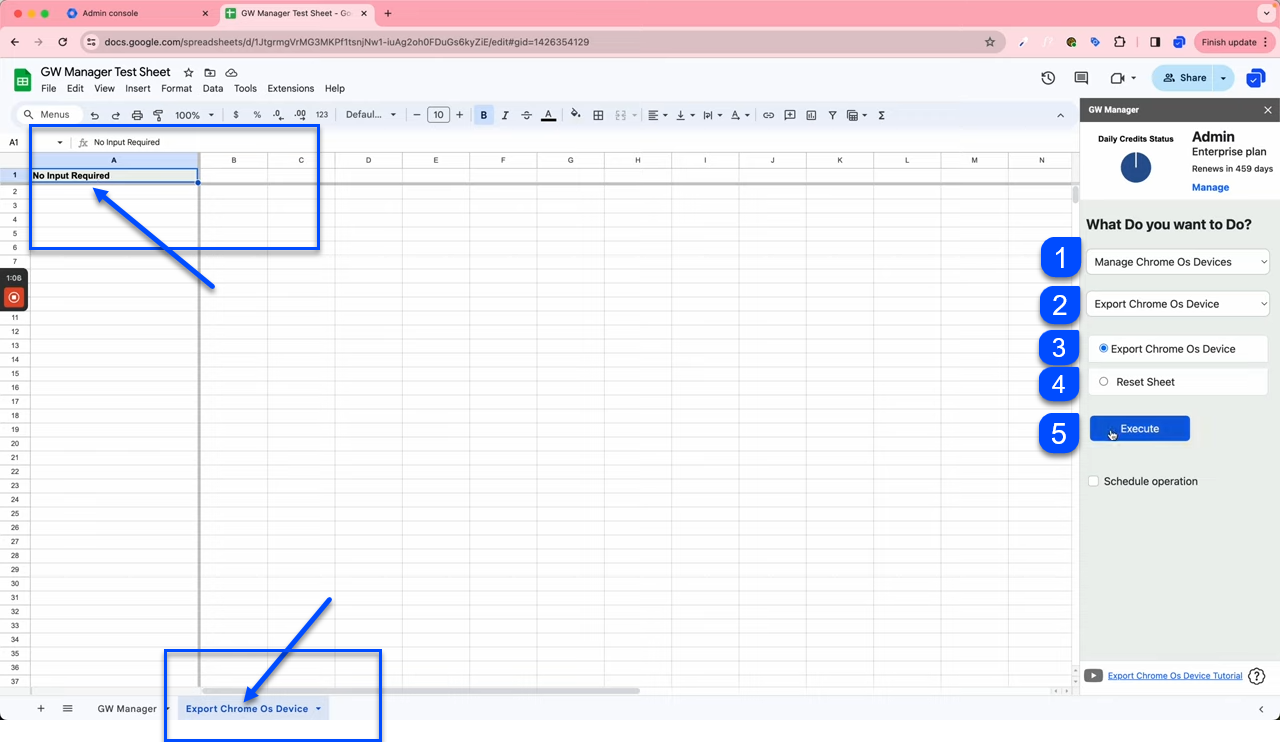Open the text rotation dropdown
The width and height of the screenshot is (1280, 742).
click(740, 115)
